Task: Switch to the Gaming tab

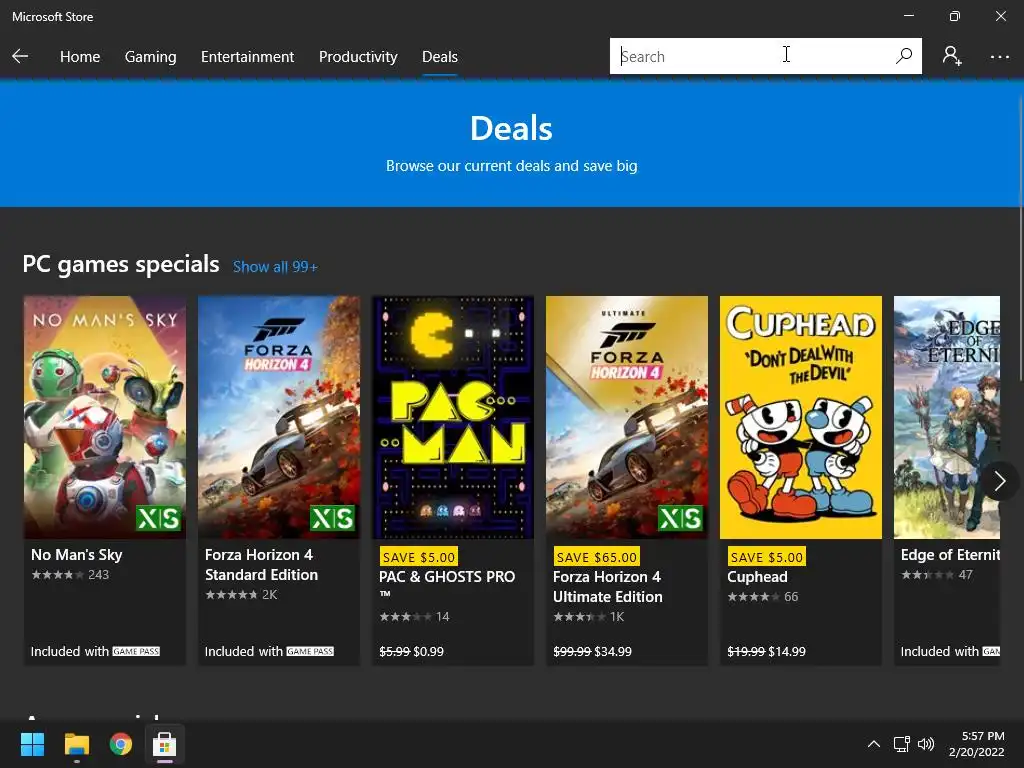Action: pos(150,57)
